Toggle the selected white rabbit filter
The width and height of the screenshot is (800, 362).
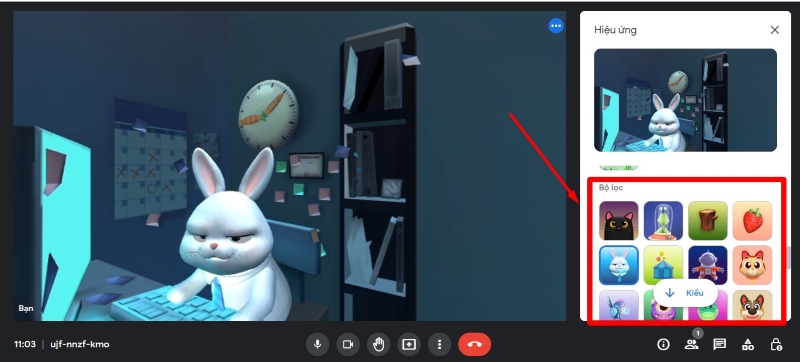tap(618, 265)
